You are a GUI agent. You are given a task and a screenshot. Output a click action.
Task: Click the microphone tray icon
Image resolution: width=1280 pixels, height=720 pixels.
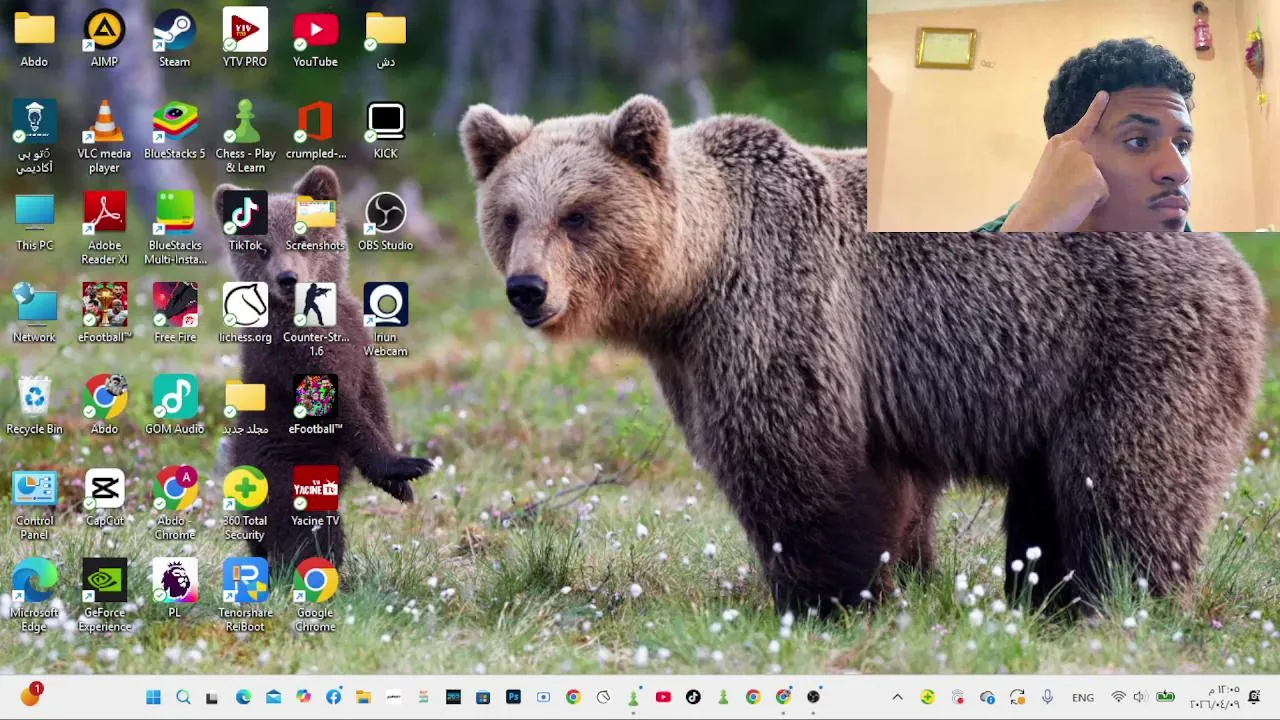point(1047,697)
